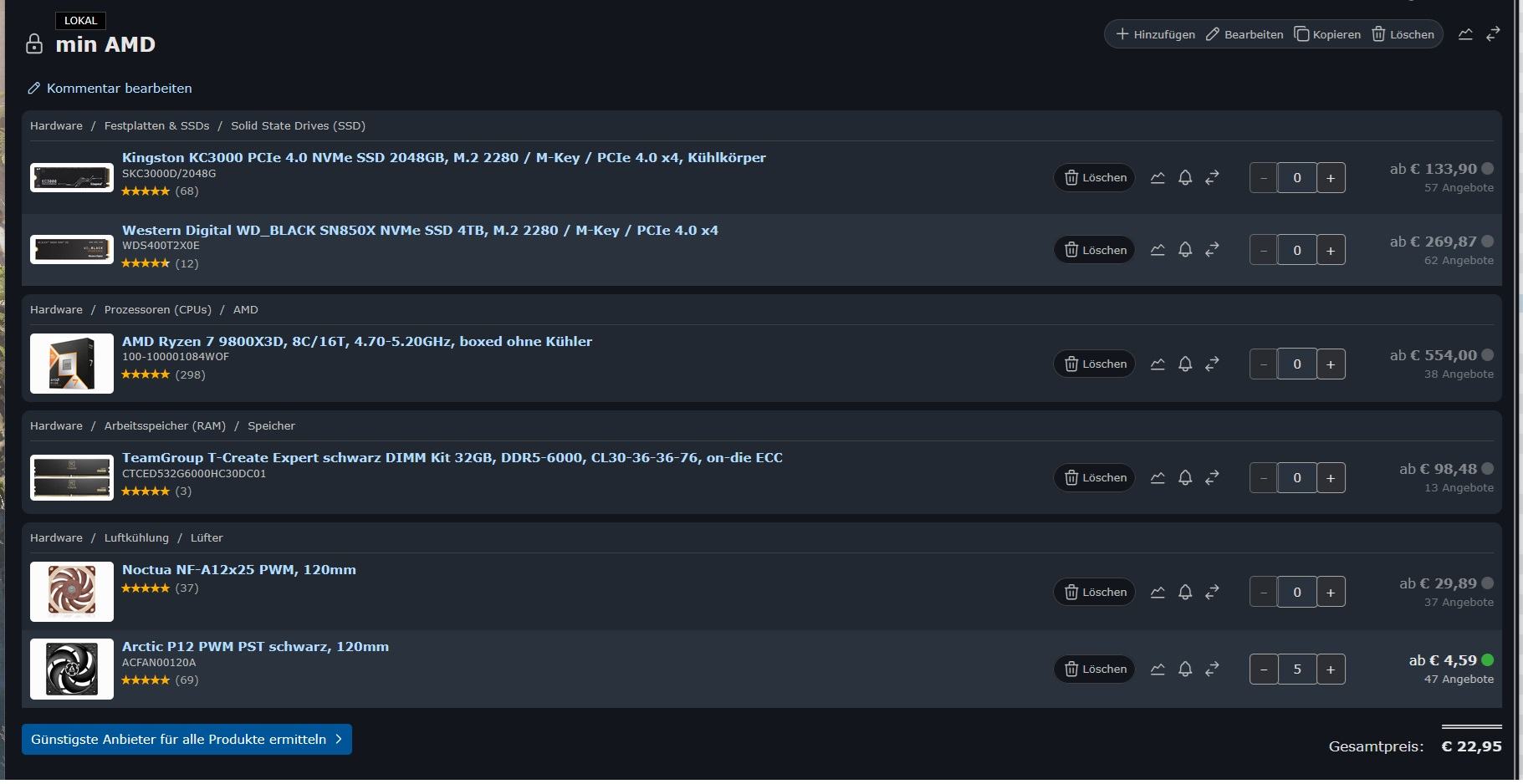The width and height of the screenshot is (1523, 784).
Task: Set price alert bell for WD_BLACK SN850X
Action: coord(1185,250)
